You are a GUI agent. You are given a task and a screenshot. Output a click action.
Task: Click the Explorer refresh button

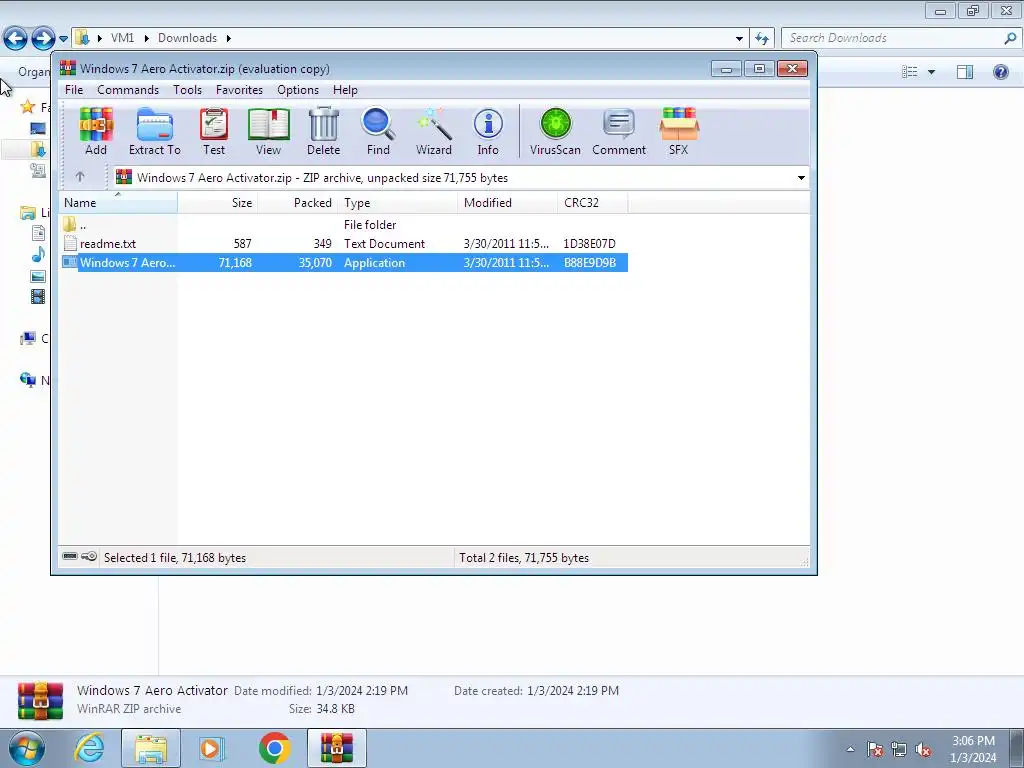pos(762,39)
